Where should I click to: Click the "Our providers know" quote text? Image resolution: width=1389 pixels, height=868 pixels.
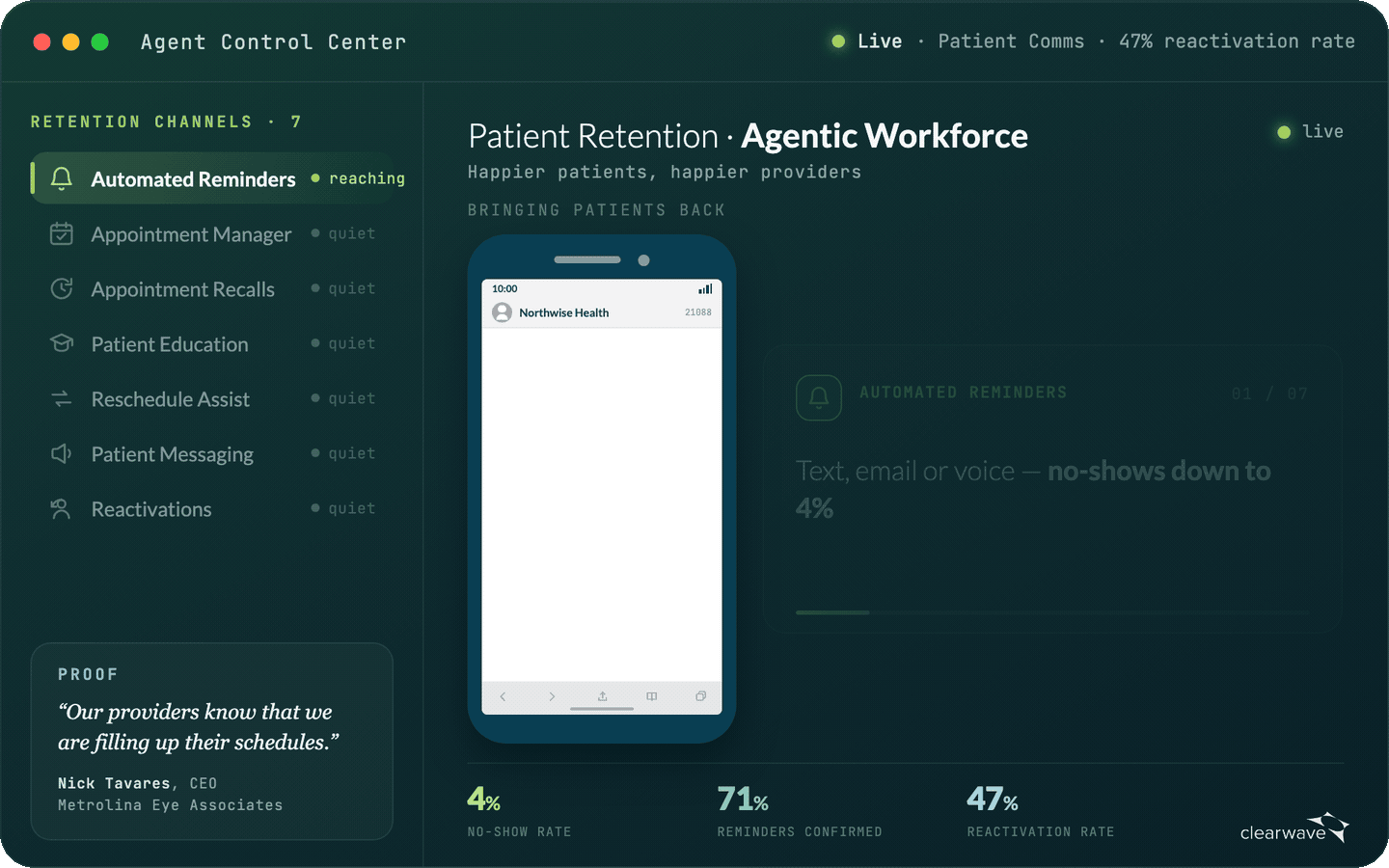pos(199,727)
